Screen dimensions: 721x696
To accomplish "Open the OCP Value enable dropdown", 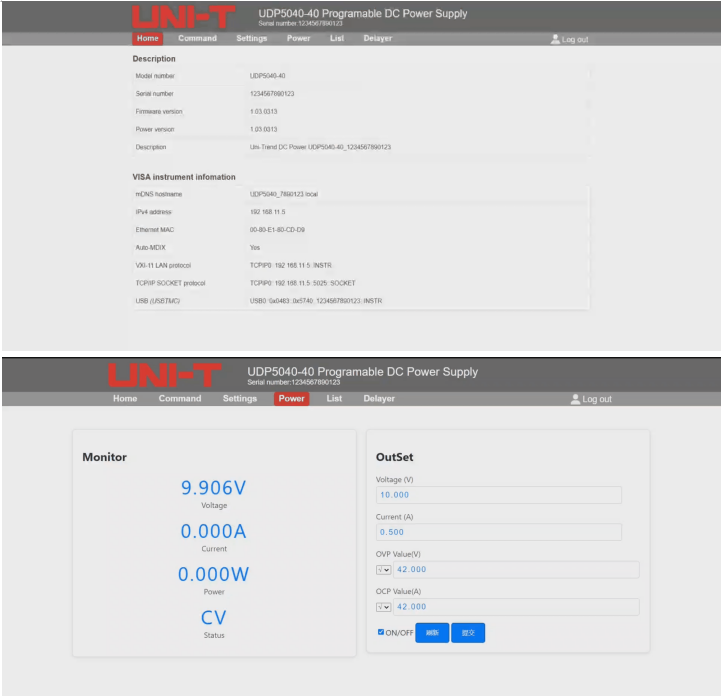I will 383,607.
